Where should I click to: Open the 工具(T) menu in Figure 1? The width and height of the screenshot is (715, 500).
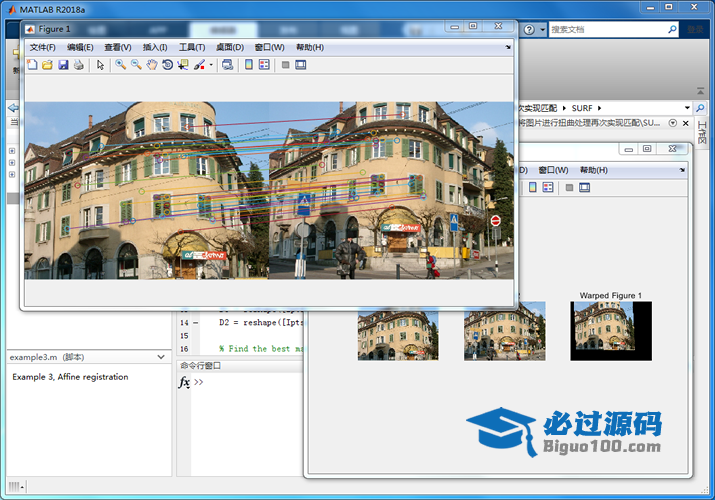192,47
